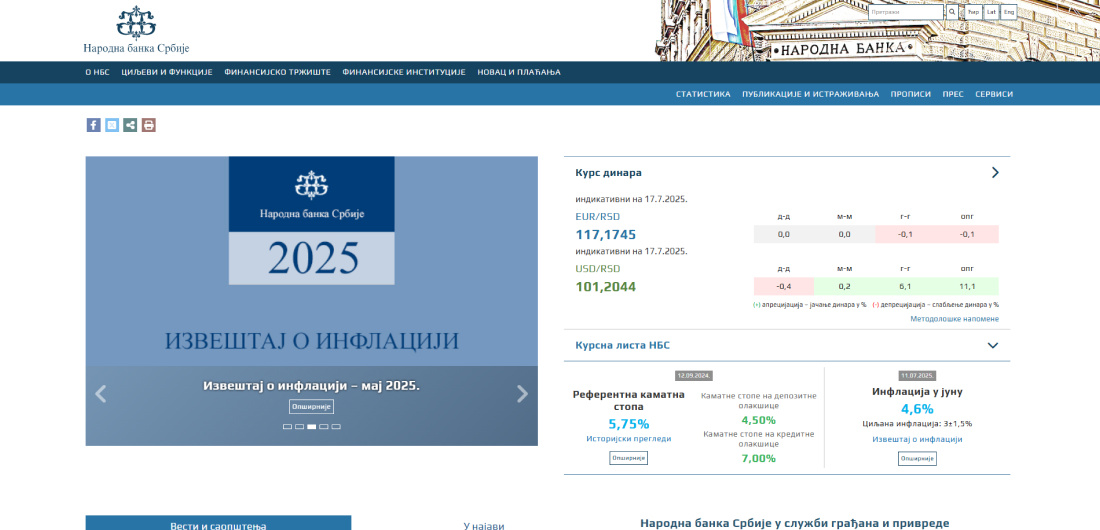This screenshot has width=1100, height=530.
Task: Click Опширније button on inflation report slide
Action: point(311,407)
